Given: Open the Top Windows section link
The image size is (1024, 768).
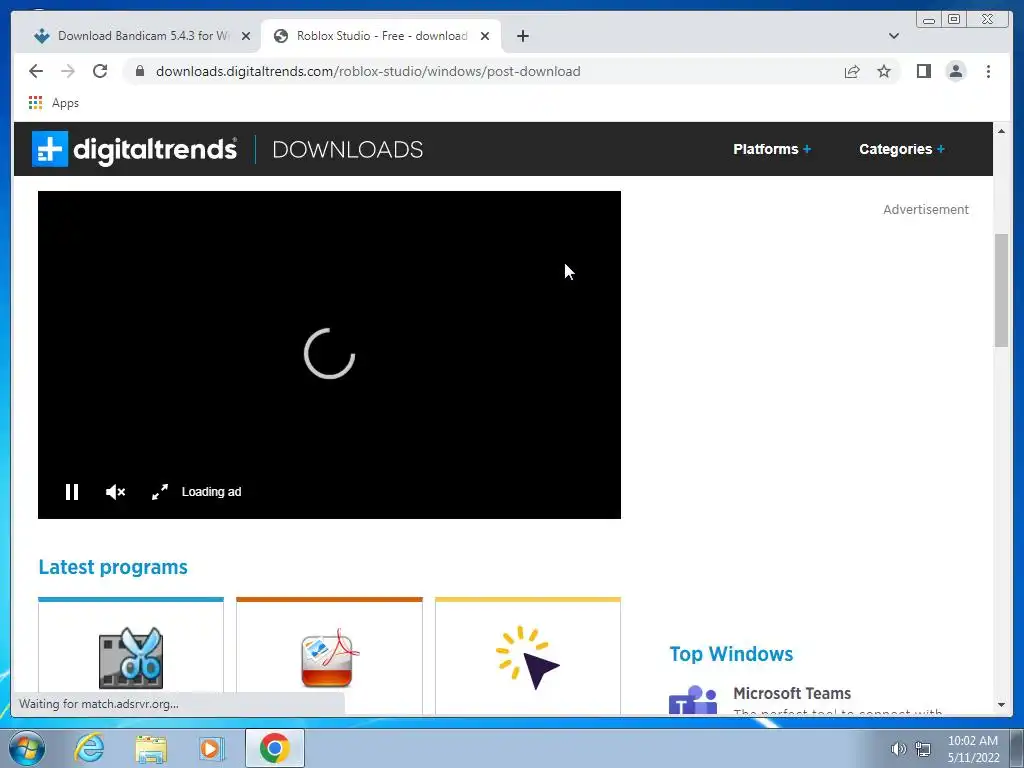Looking at the screenshot, I should pyautogui.click(x=731, y=654).
